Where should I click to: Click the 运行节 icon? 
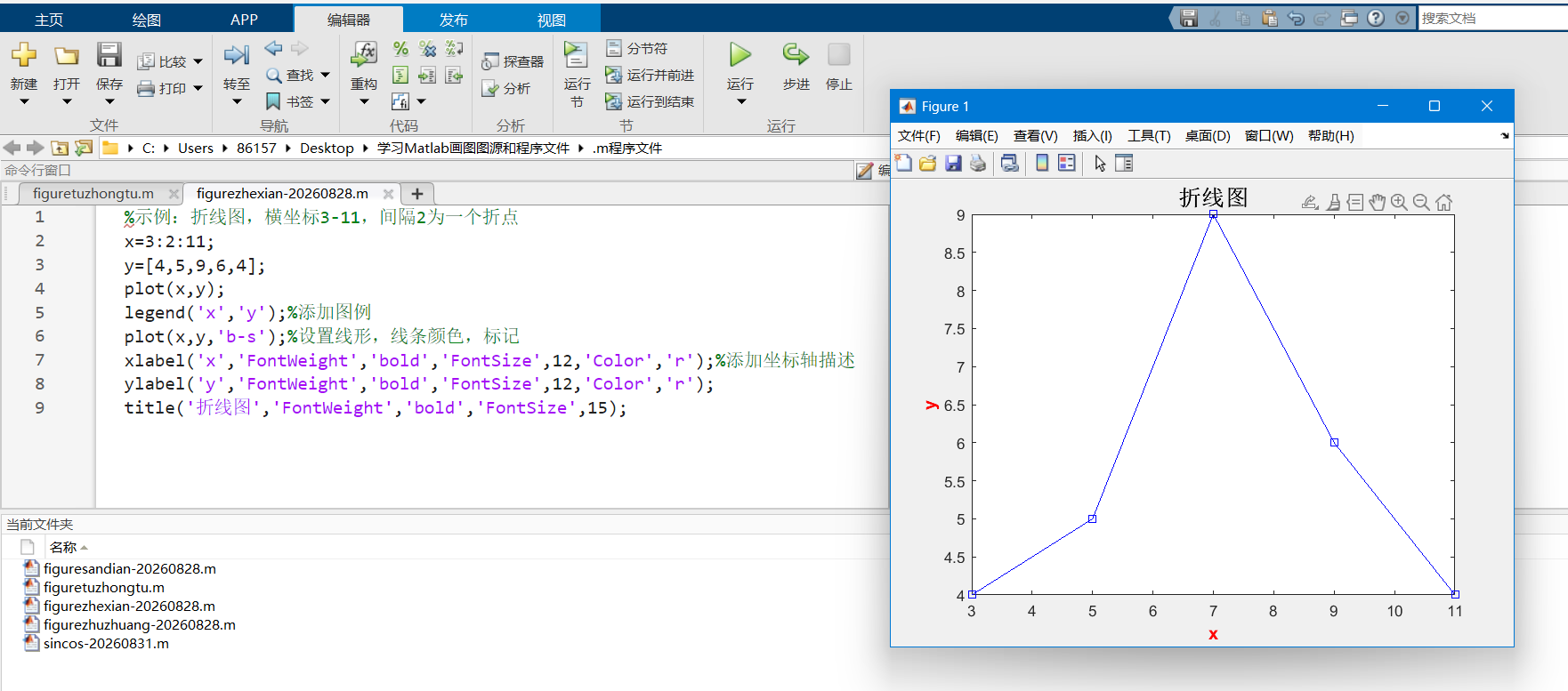point(577,54)
